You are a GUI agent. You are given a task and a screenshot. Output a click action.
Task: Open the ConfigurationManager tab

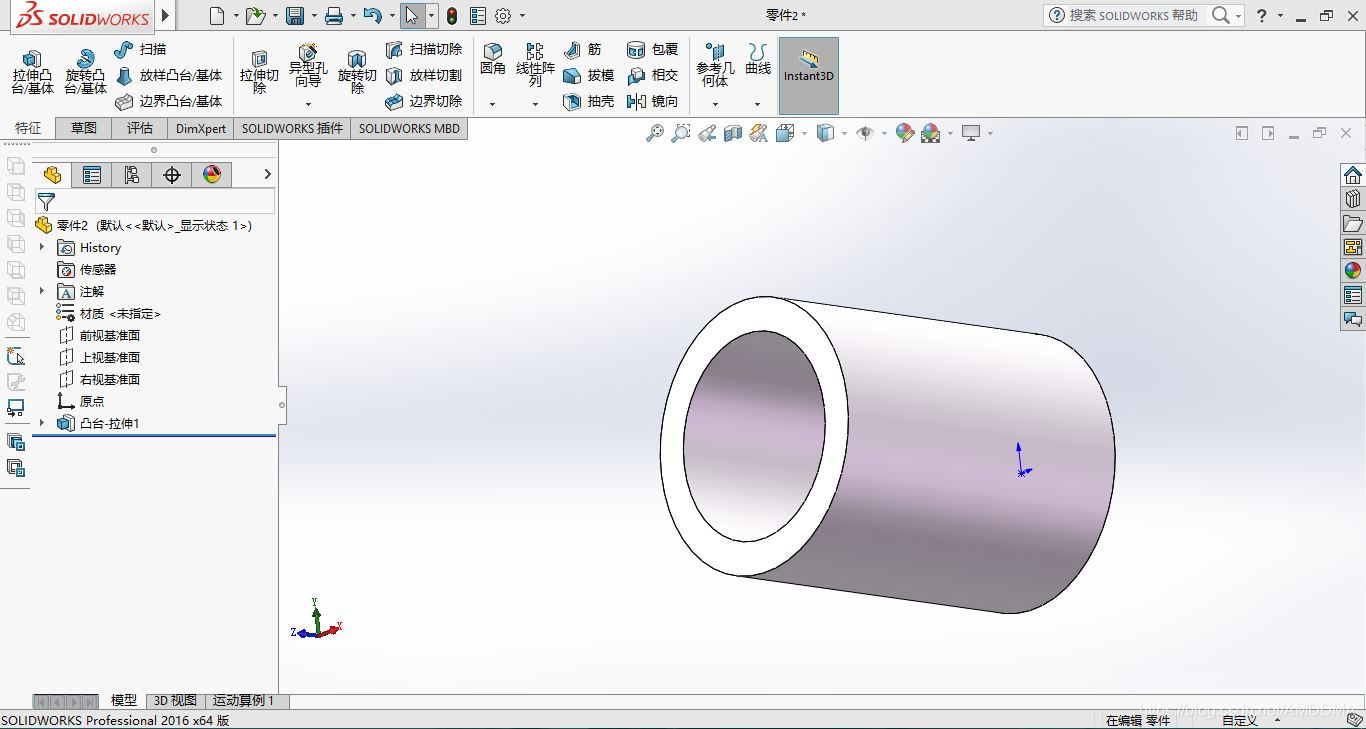pyautogui.click(x=132, y=175)
